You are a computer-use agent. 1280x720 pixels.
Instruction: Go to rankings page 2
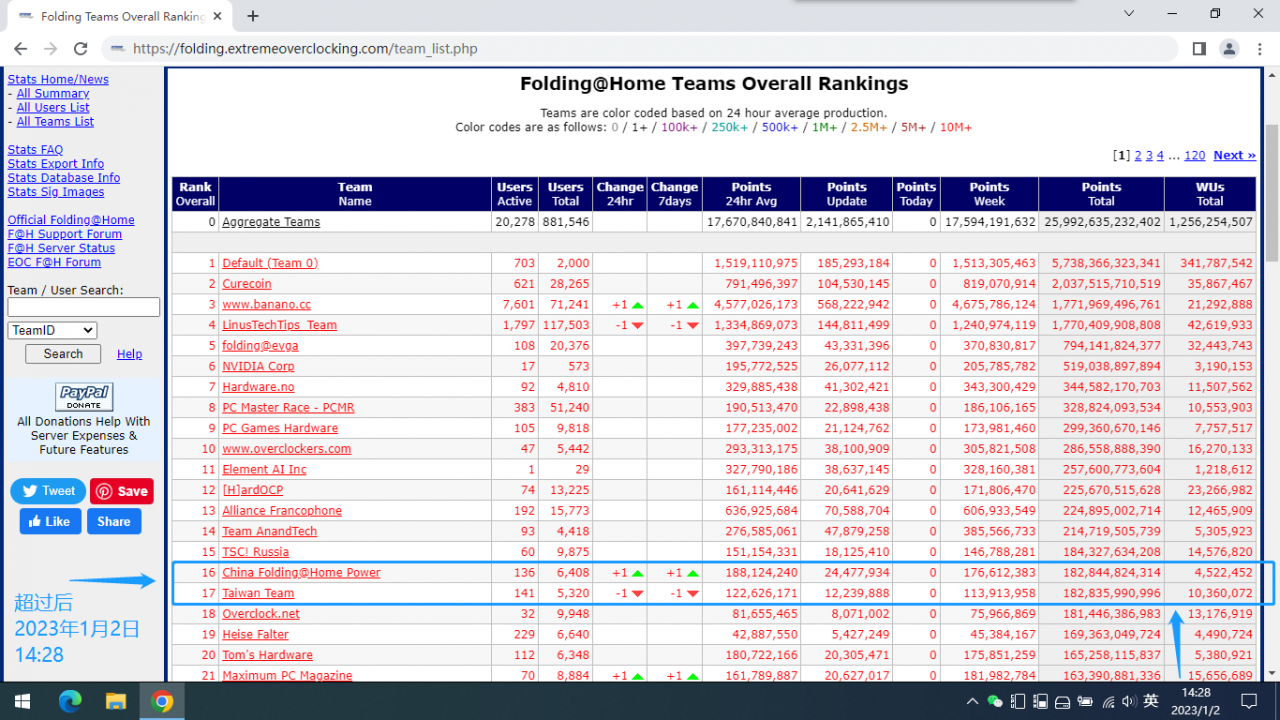[x=1138, y=156]
